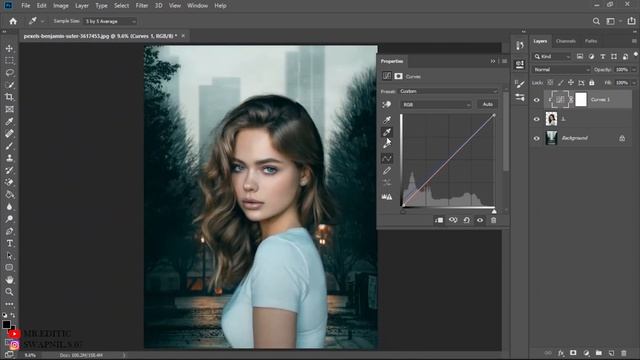
Task: Open the Window menu
Action: coord(198,6)
